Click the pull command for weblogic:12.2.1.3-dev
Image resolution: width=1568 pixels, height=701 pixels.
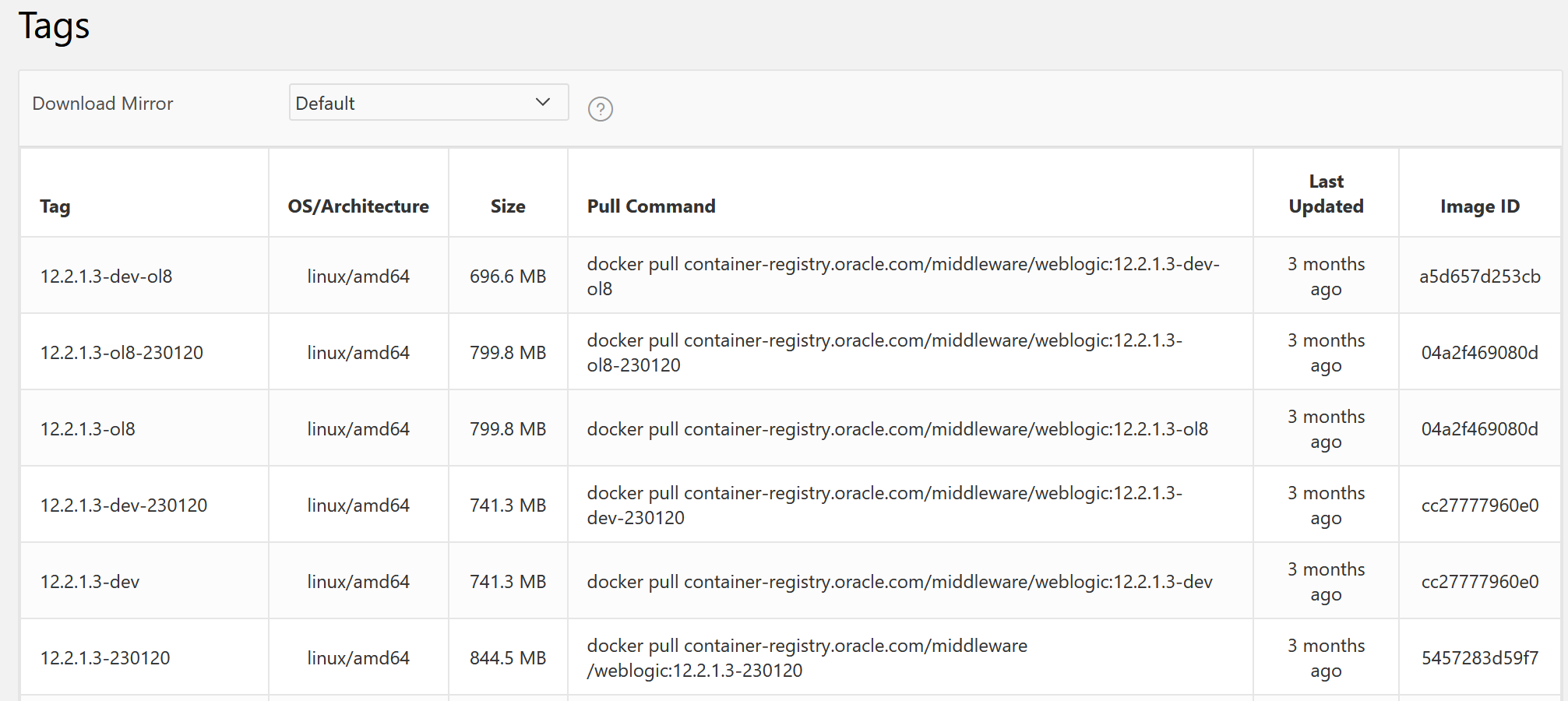(x=900, y=582)
